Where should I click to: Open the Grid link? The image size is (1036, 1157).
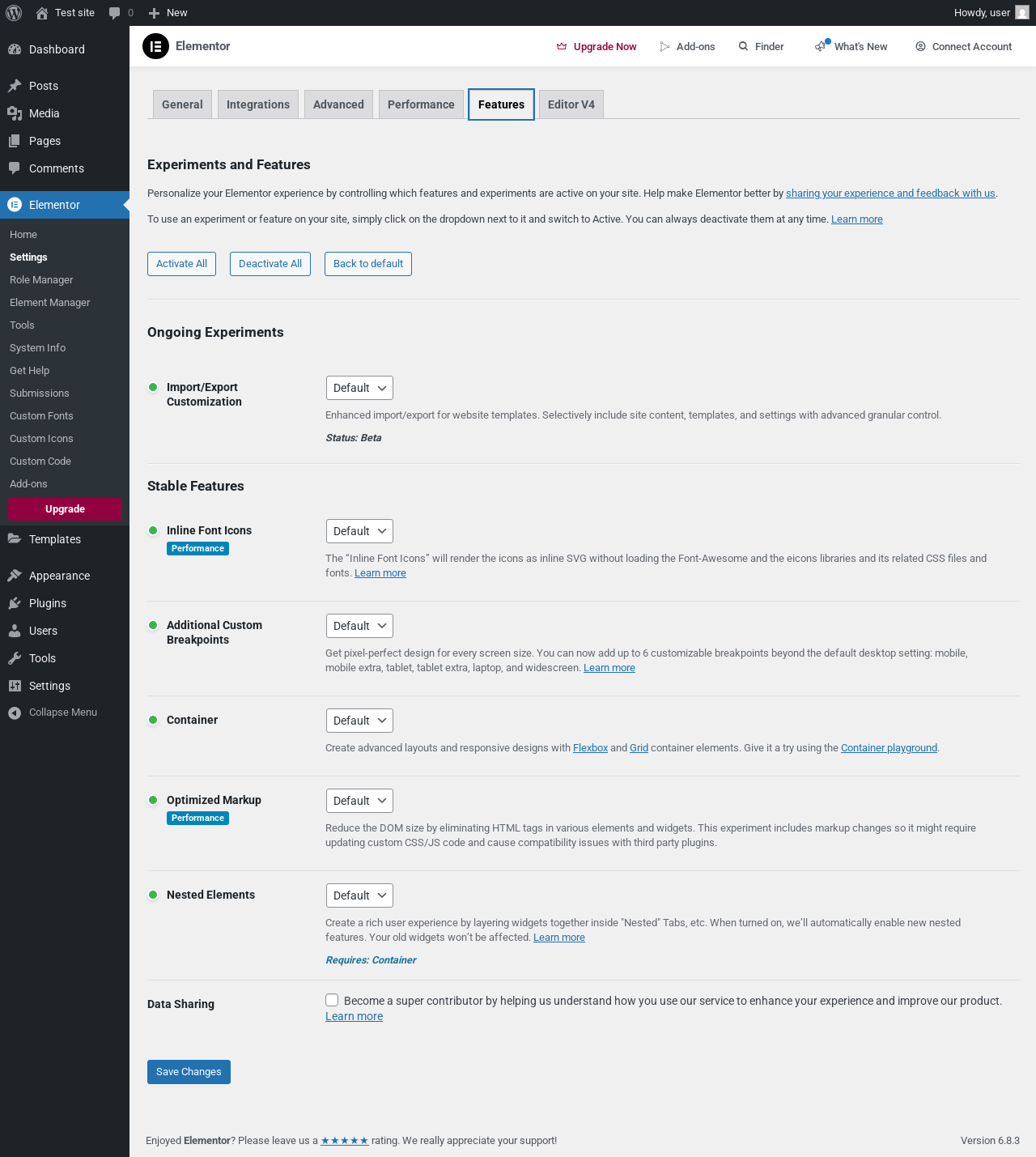(639, 748)
